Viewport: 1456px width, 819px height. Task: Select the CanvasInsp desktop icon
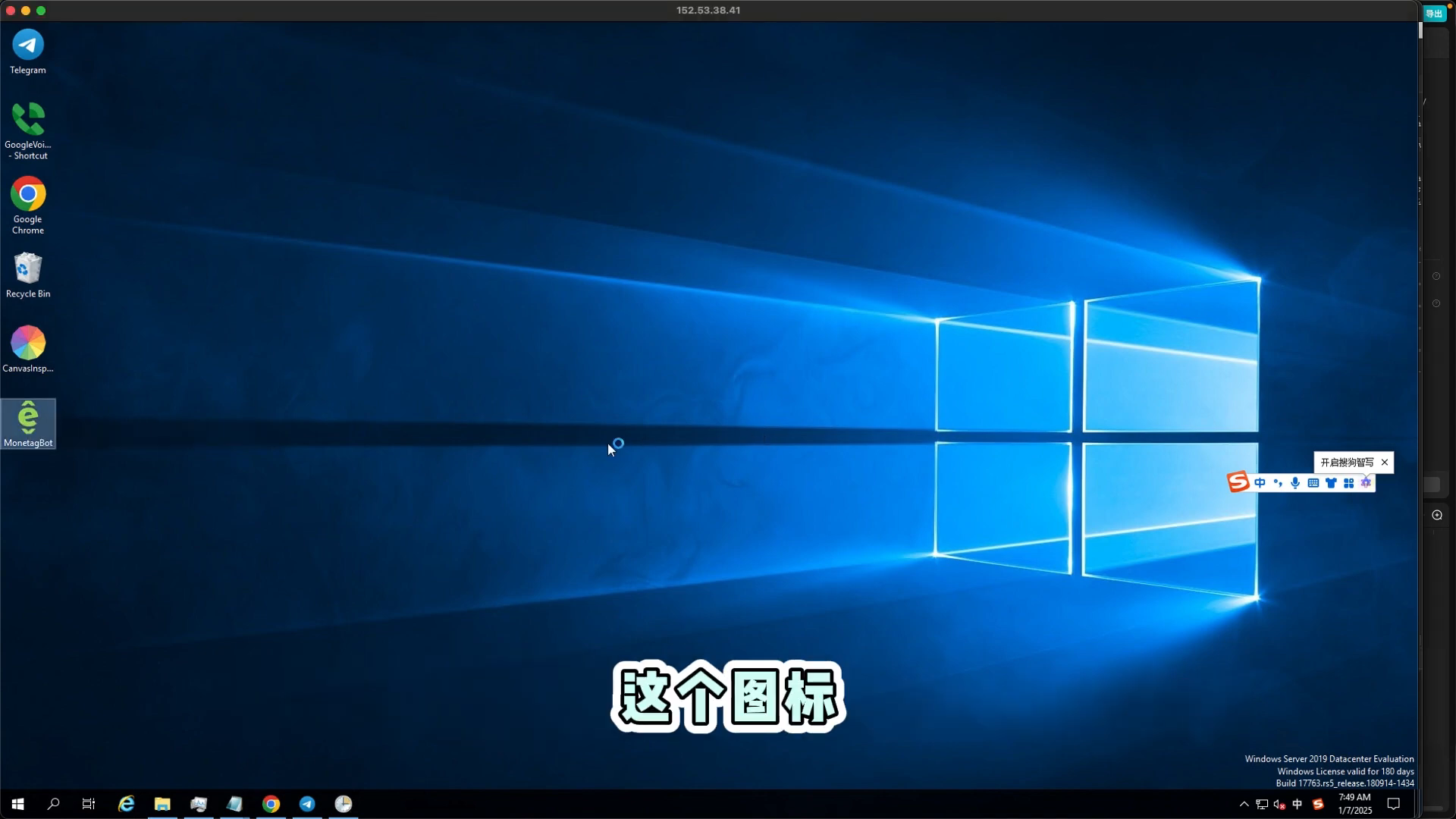tap(28, 349)
